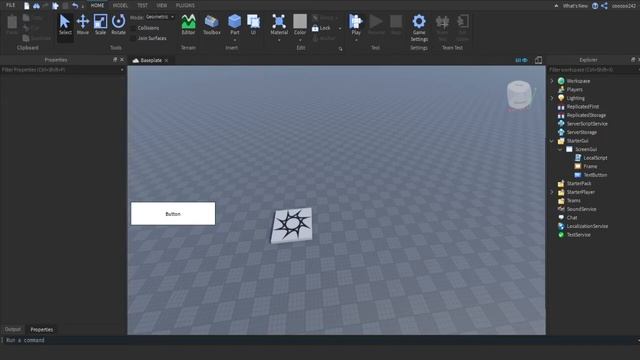Expand the Workspace node in Explorer
The height and width of the screenshot is (360, 640).
(552, 81)
